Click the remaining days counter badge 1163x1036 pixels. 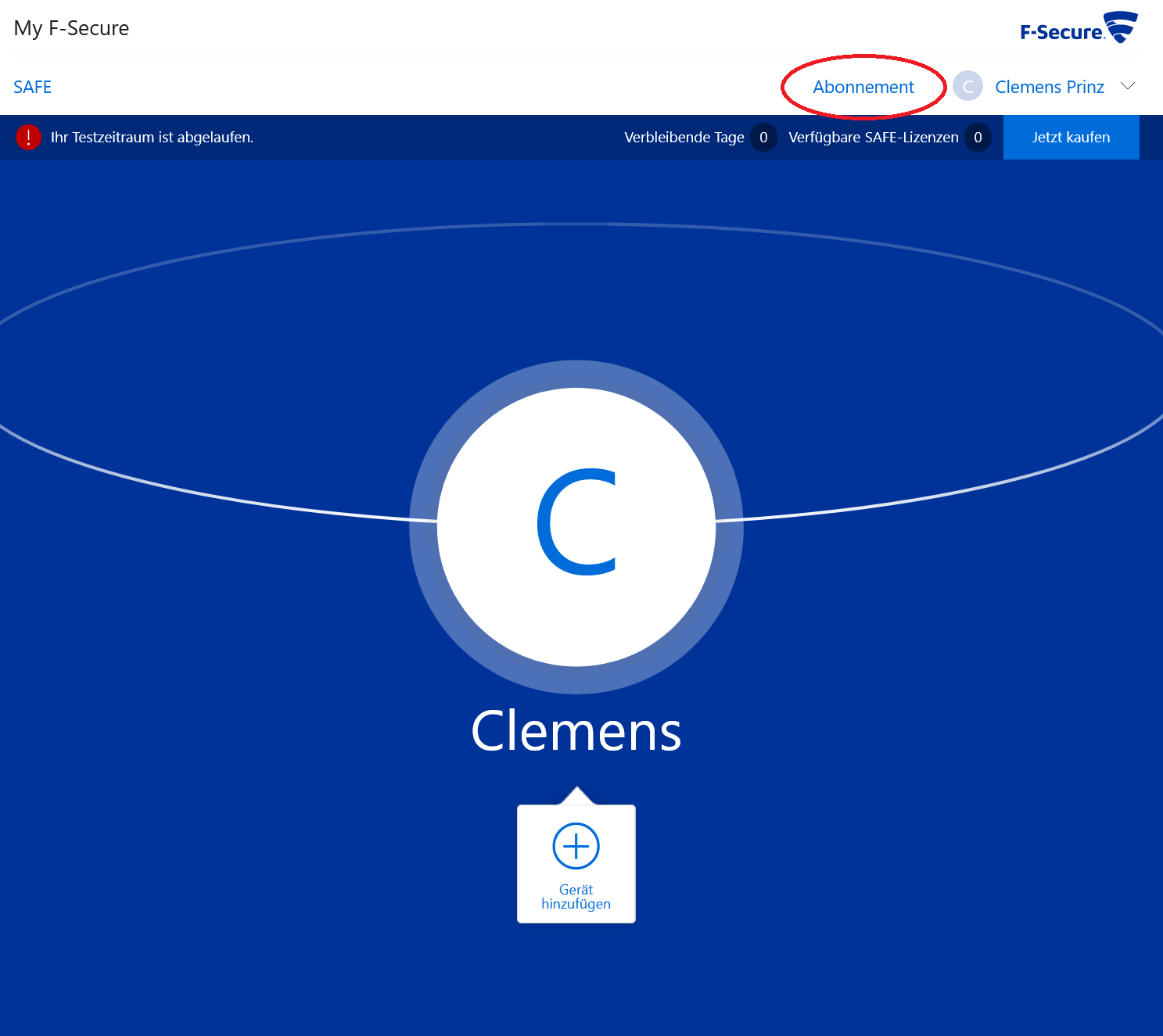(x=763, y=138)
